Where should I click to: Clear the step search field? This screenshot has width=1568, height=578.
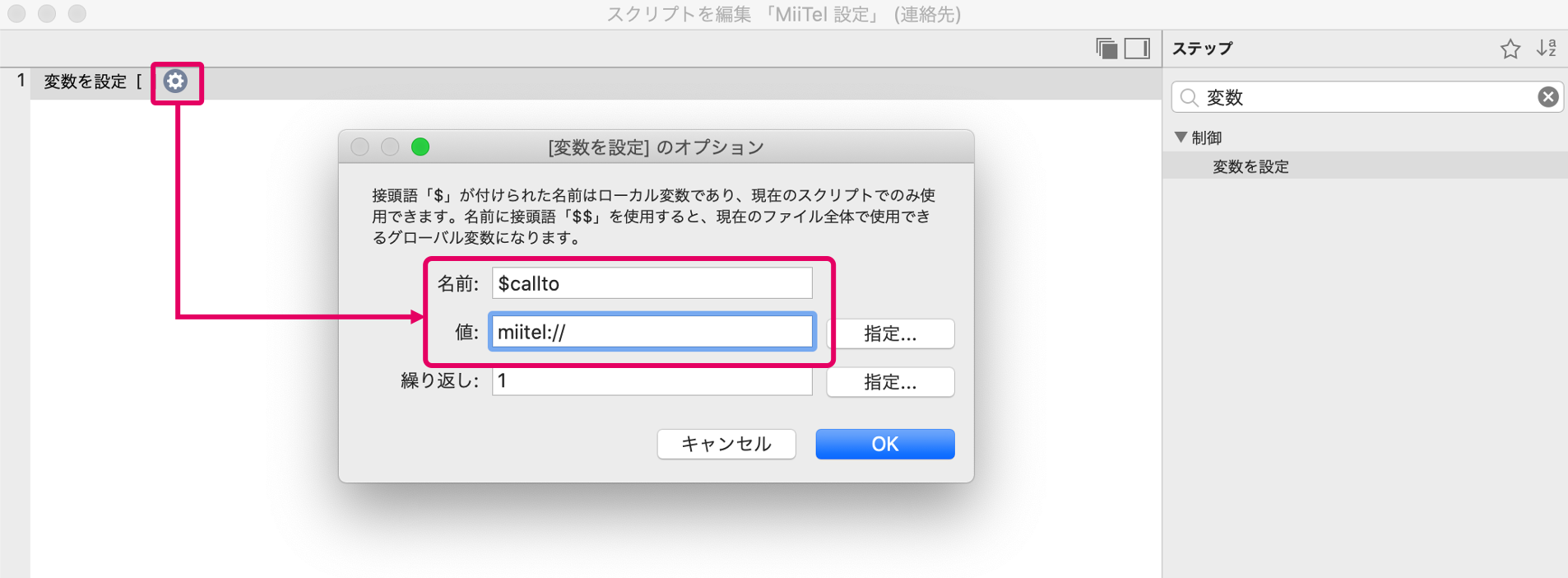click(1548, 97)
